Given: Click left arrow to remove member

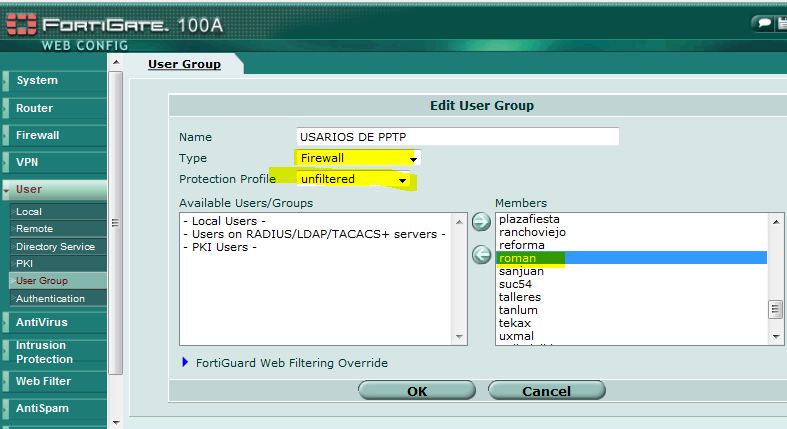Looking at the screenshot, I should (481, 255).
